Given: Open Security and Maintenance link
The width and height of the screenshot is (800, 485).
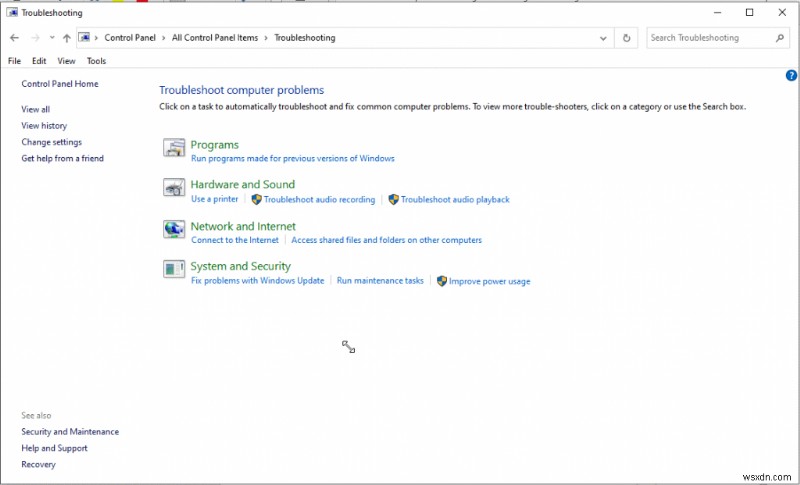Looking at the screenshot, I should tap(70, 431).
